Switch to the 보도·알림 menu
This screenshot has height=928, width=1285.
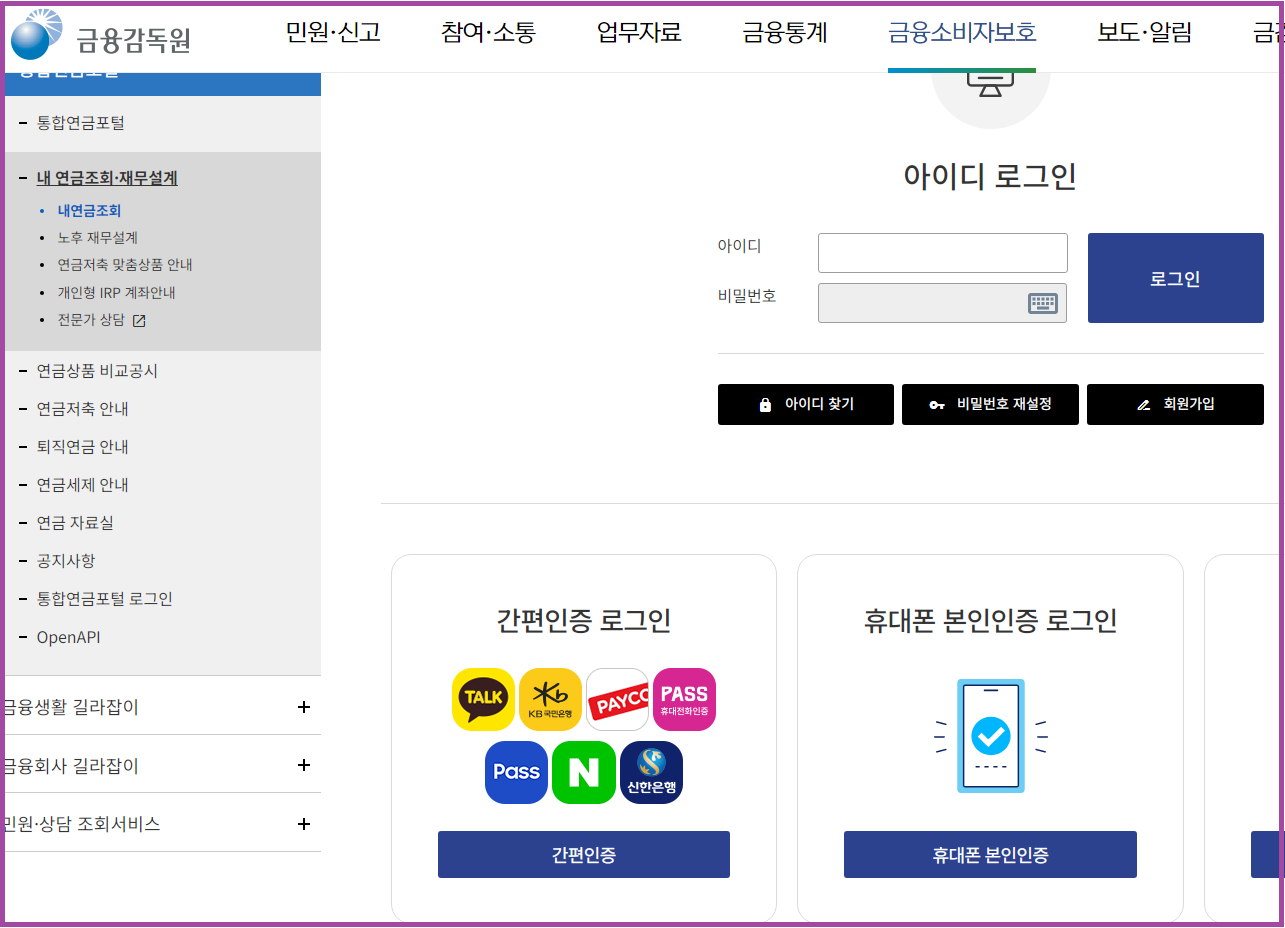pos(1144,32)
